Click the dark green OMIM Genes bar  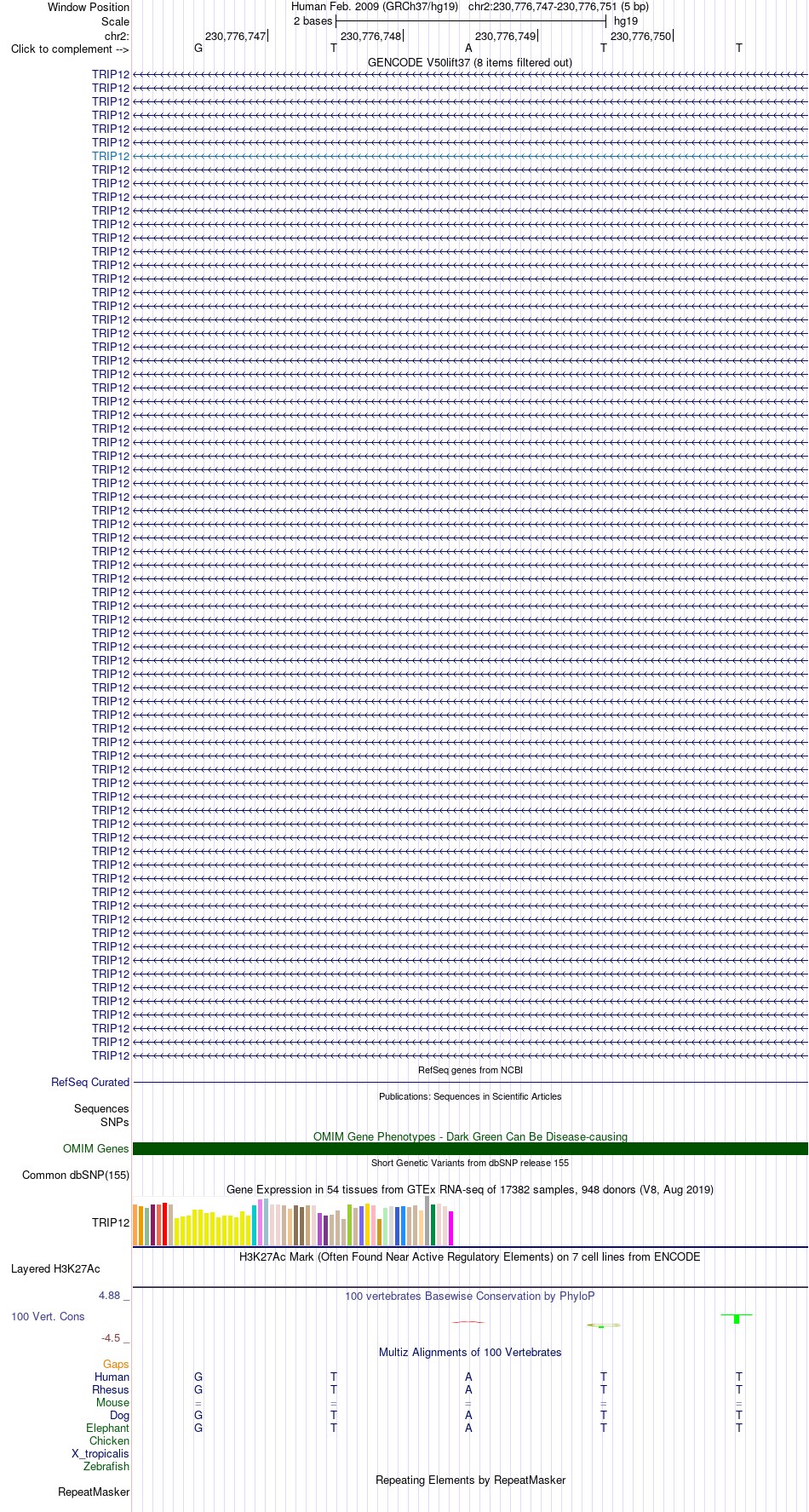pyautogui.click(x=470, y=1149)
